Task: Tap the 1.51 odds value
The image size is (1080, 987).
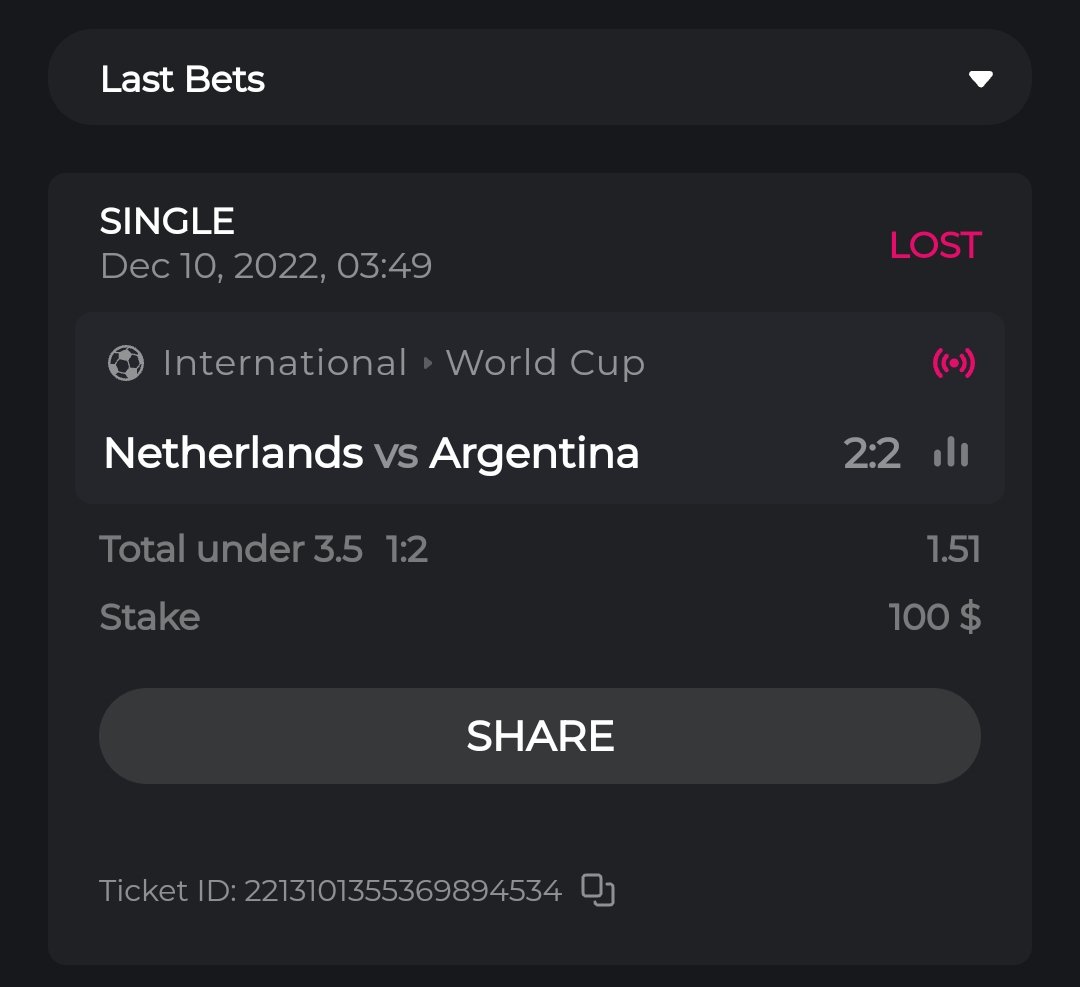Action: (953, 549)
